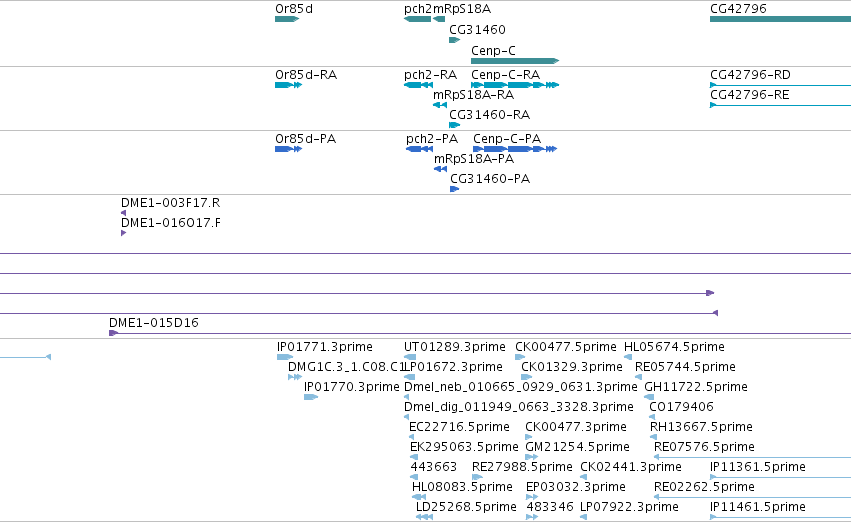The image size is (851, 522).
Task: Click the CK01329.3prime EST label
Action: pyautogui.click(x=571, y=367)
